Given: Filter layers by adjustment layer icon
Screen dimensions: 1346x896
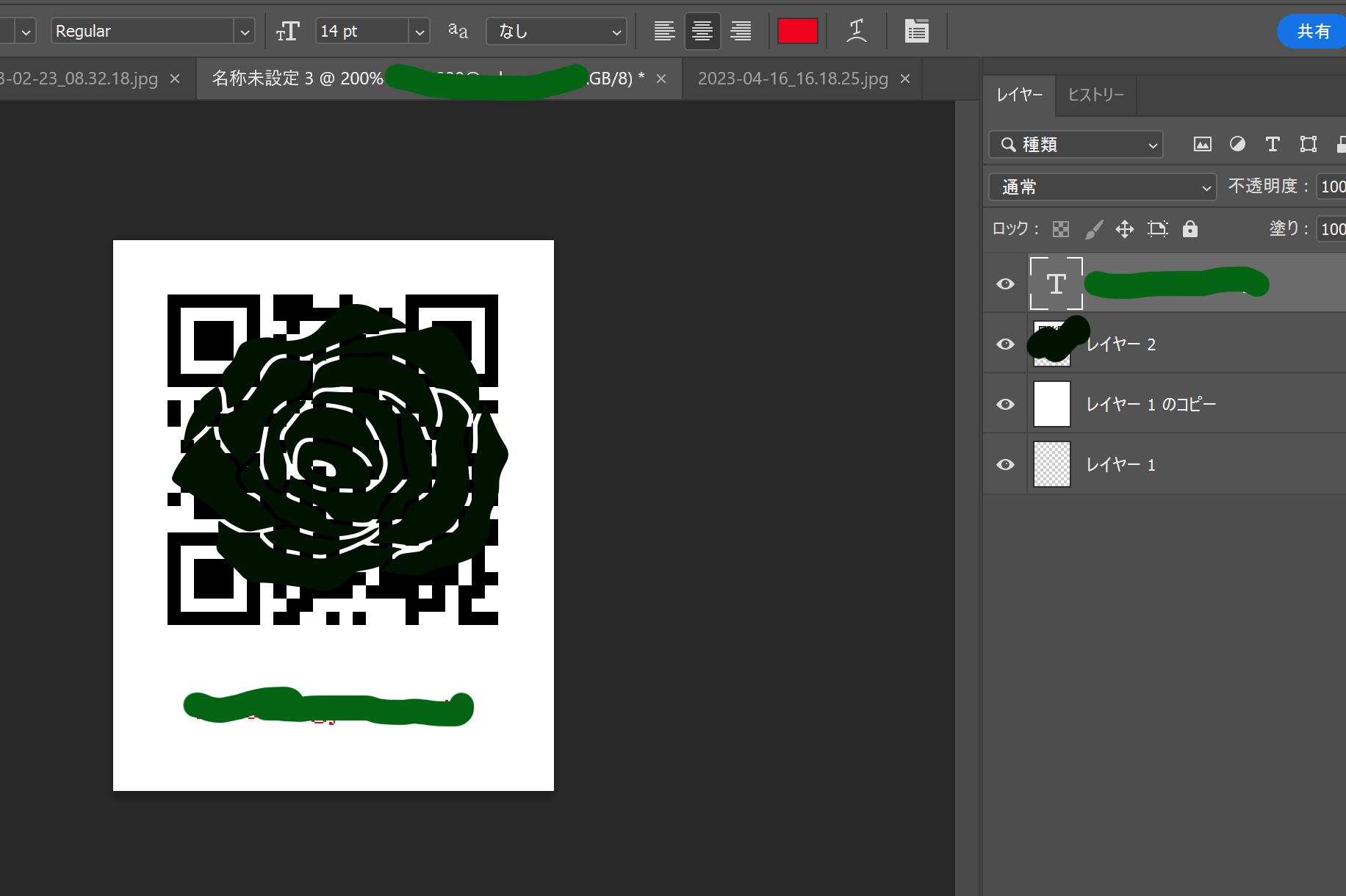Looking at the screenshot, I should tap(1237, 145).
